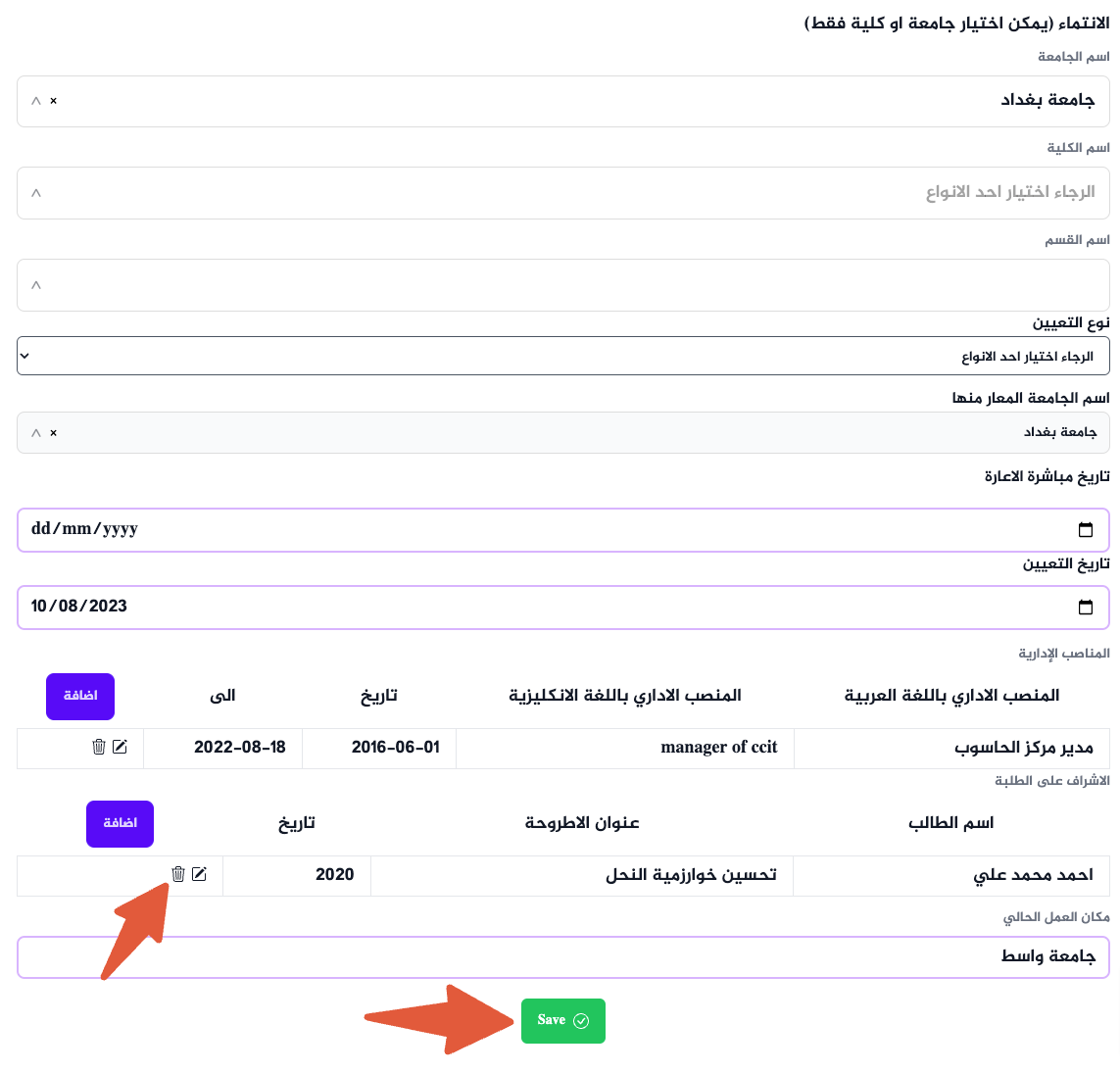Click اضافة to add an administrative position
Screen dimensions: 1120x1073
79,697
